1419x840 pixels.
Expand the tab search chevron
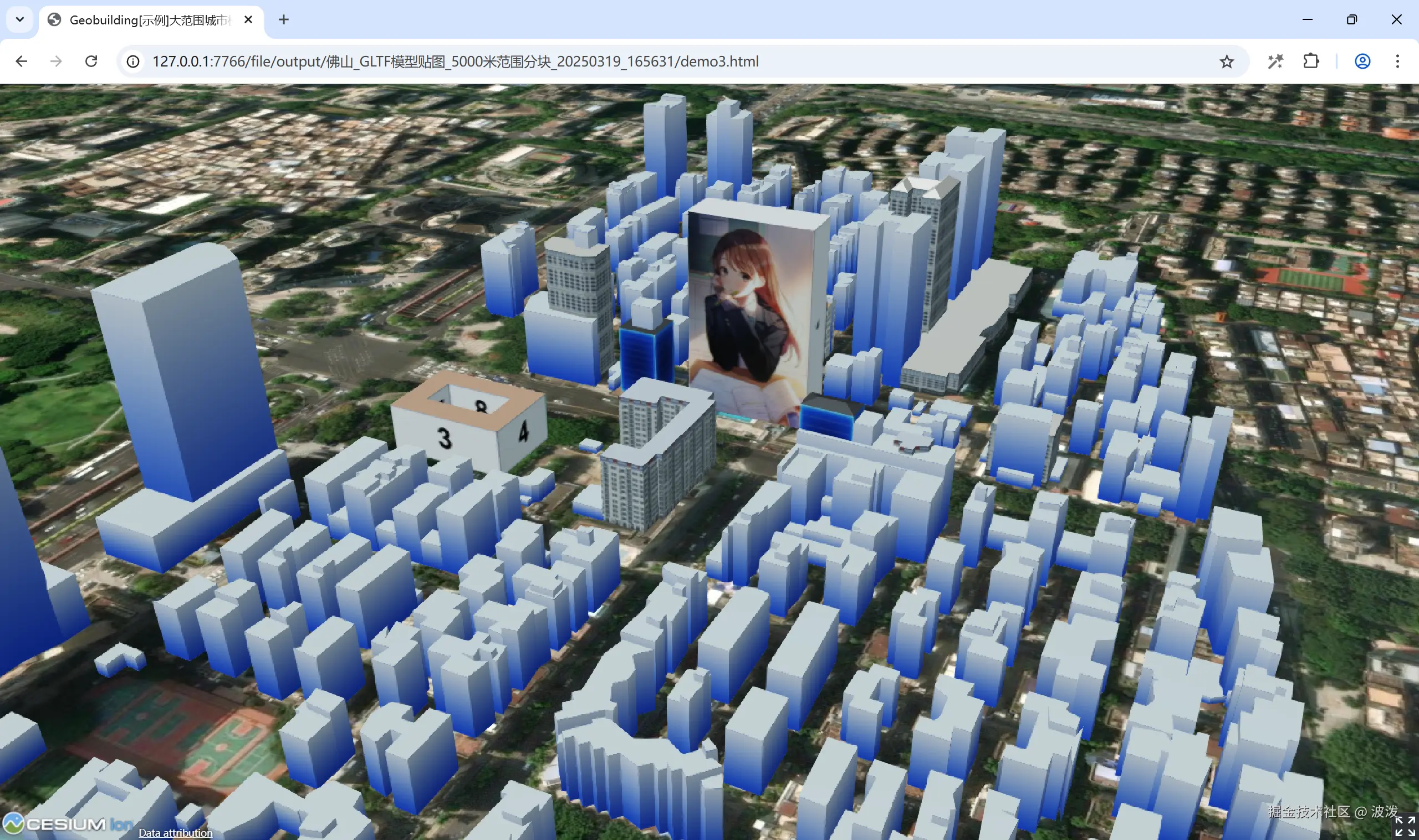20,20
